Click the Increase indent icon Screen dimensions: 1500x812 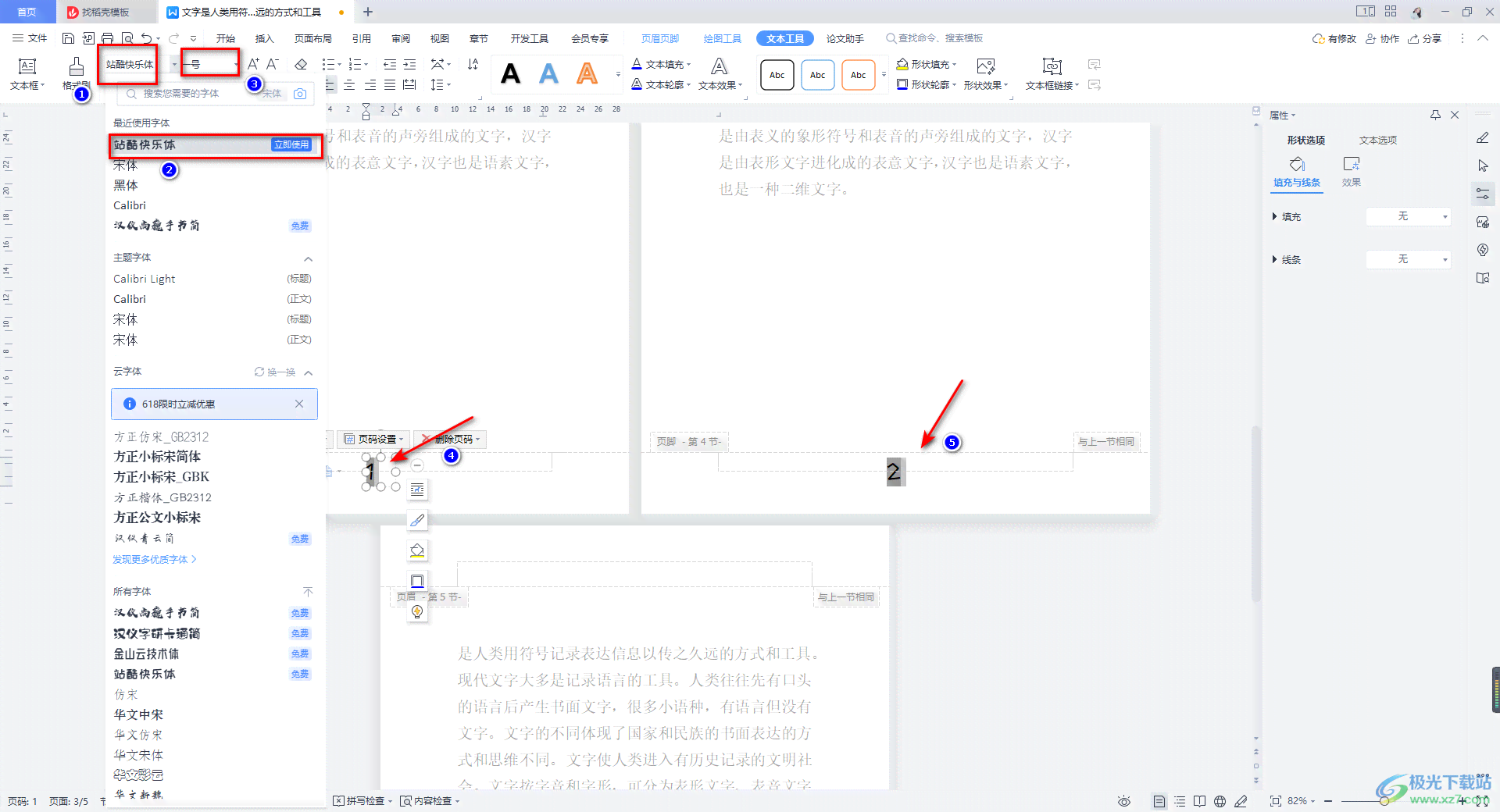(x=409, y=65)
